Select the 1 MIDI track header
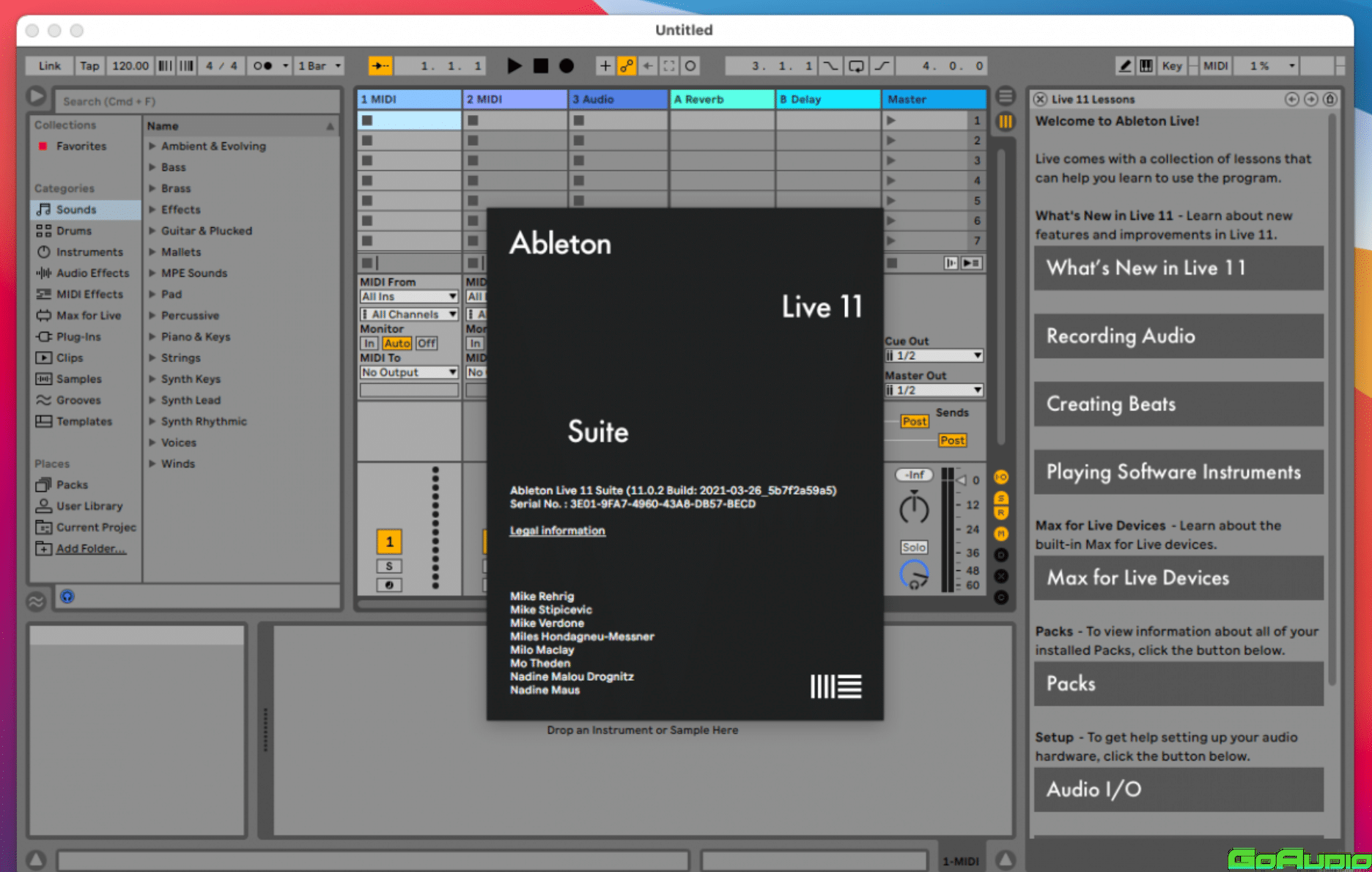This screenshot has height=872, width=1372. click(409, 100)
